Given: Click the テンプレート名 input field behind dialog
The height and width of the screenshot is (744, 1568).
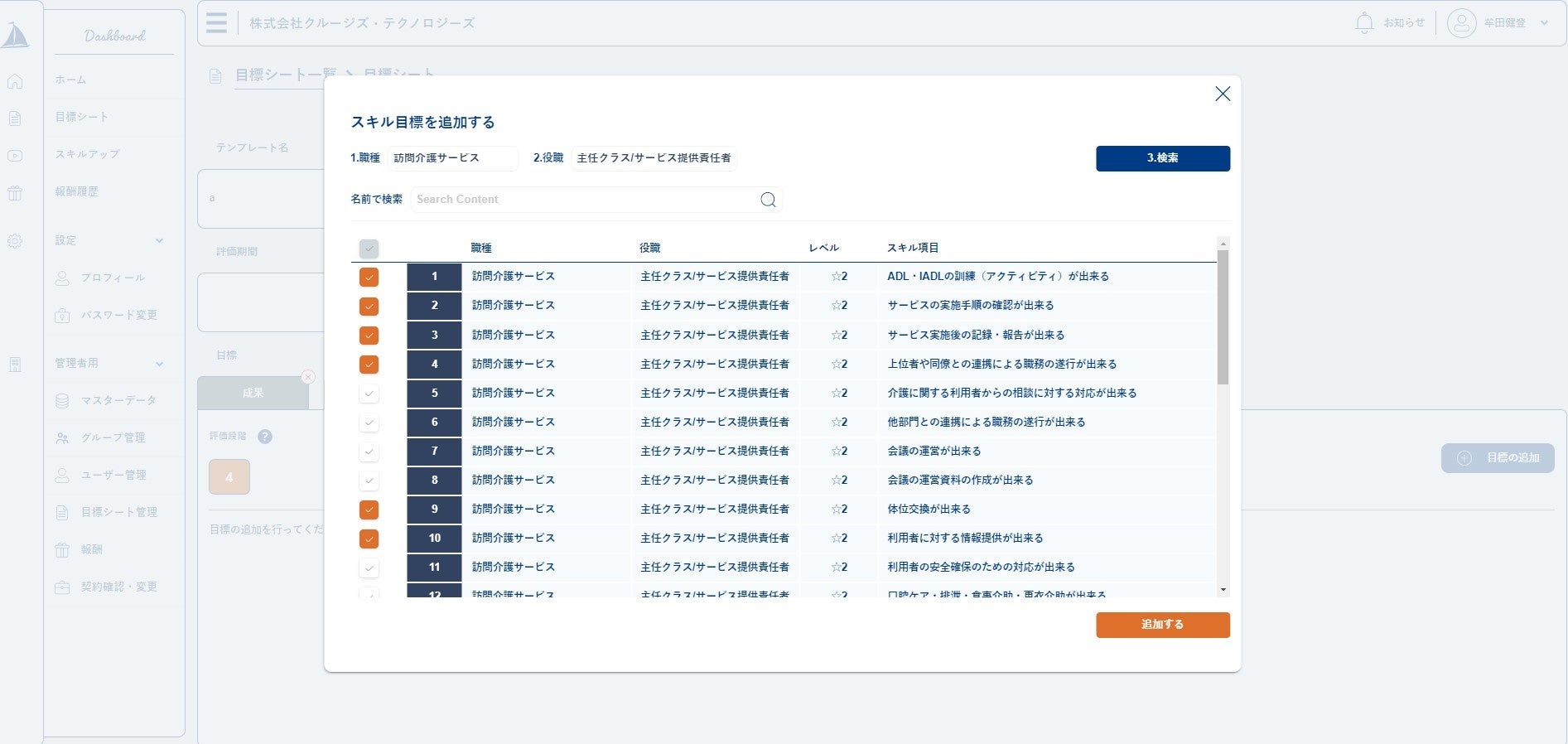Looking at the screenshot, I should pos(260,199).
